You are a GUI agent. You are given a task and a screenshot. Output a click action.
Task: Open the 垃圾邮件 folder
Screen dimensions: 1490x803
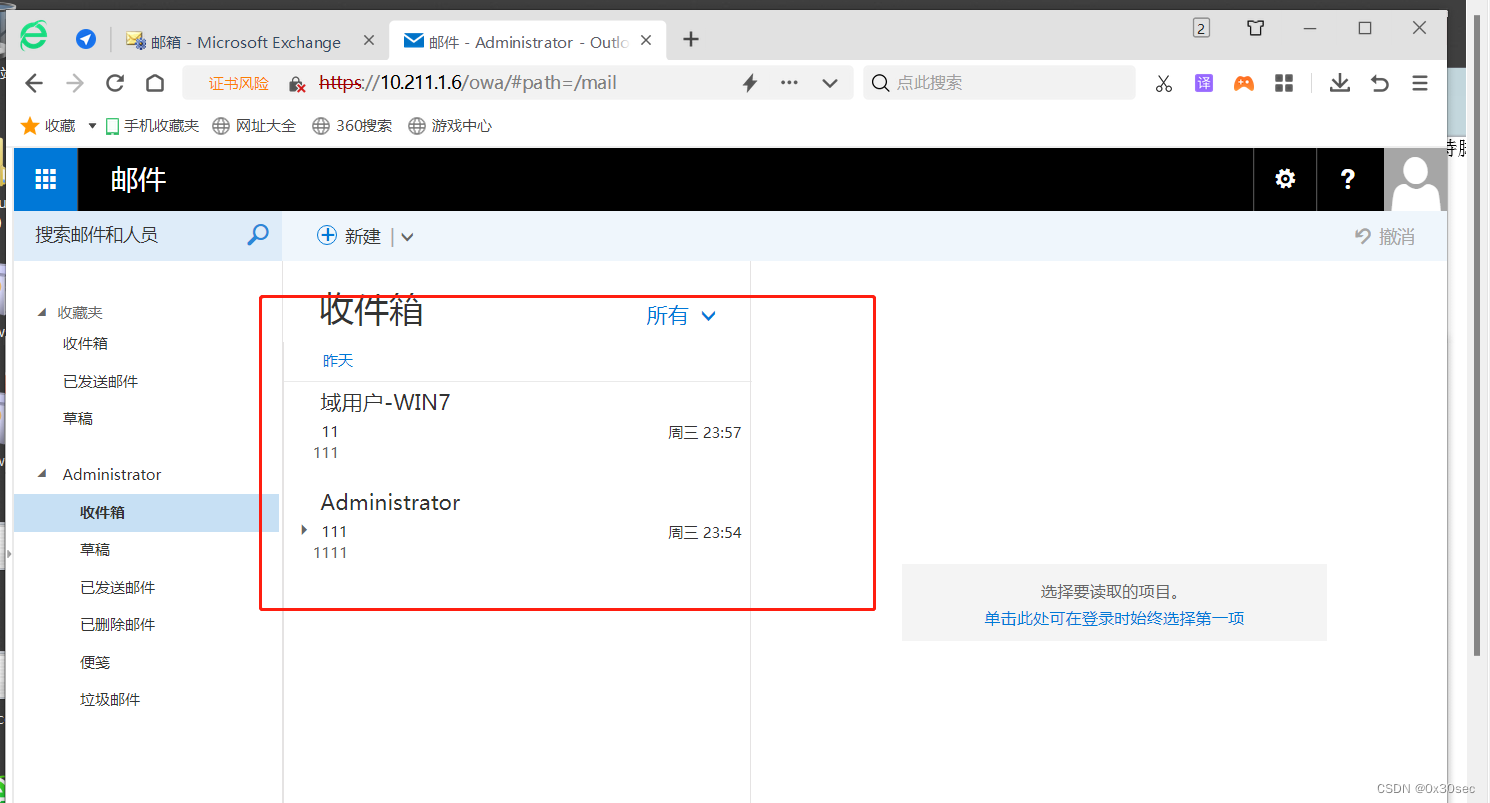[x=110, y=699]
